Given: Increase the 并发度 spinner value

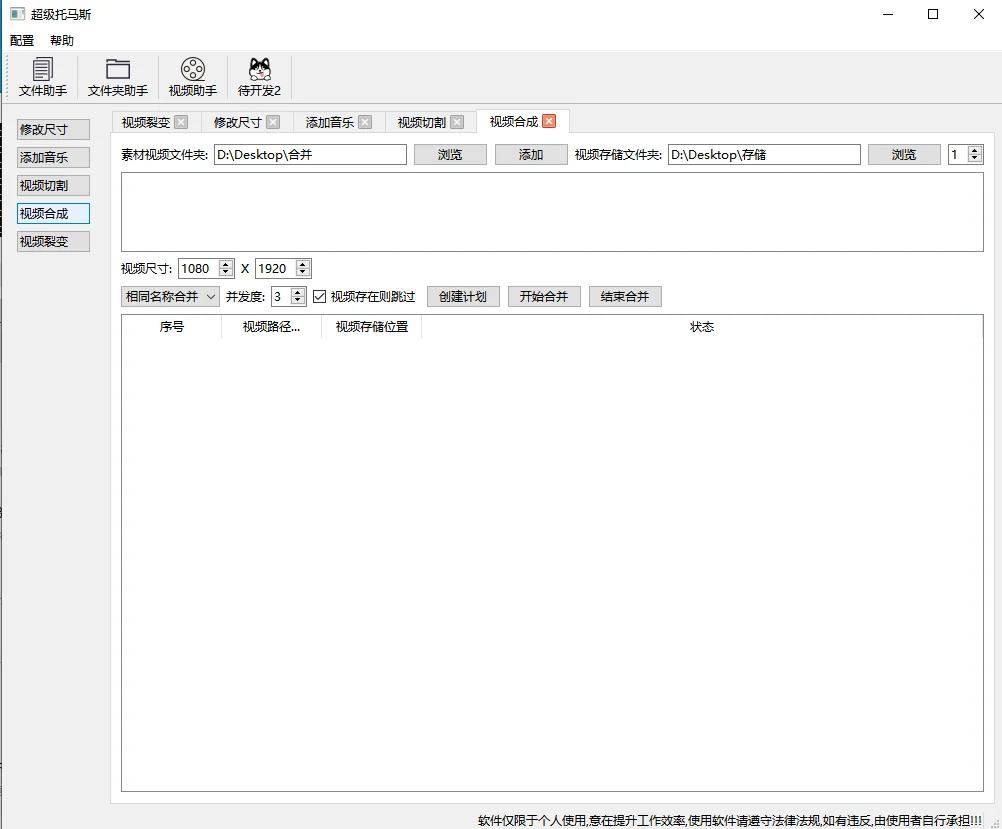Looking at the screenshot, I should point(297,292).
